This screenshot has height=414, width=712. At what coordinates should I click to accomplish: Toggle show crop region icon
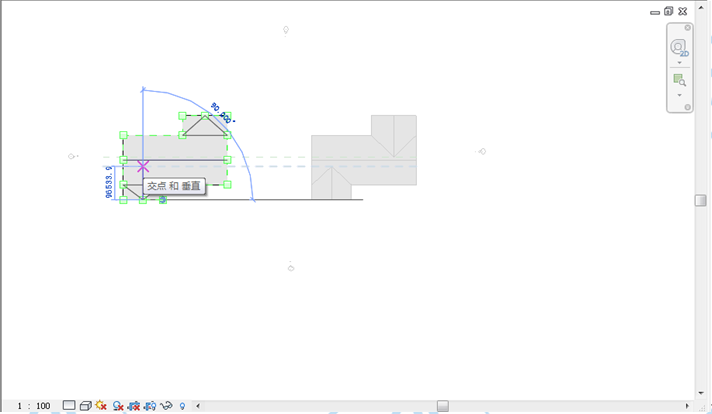(150, 406)
